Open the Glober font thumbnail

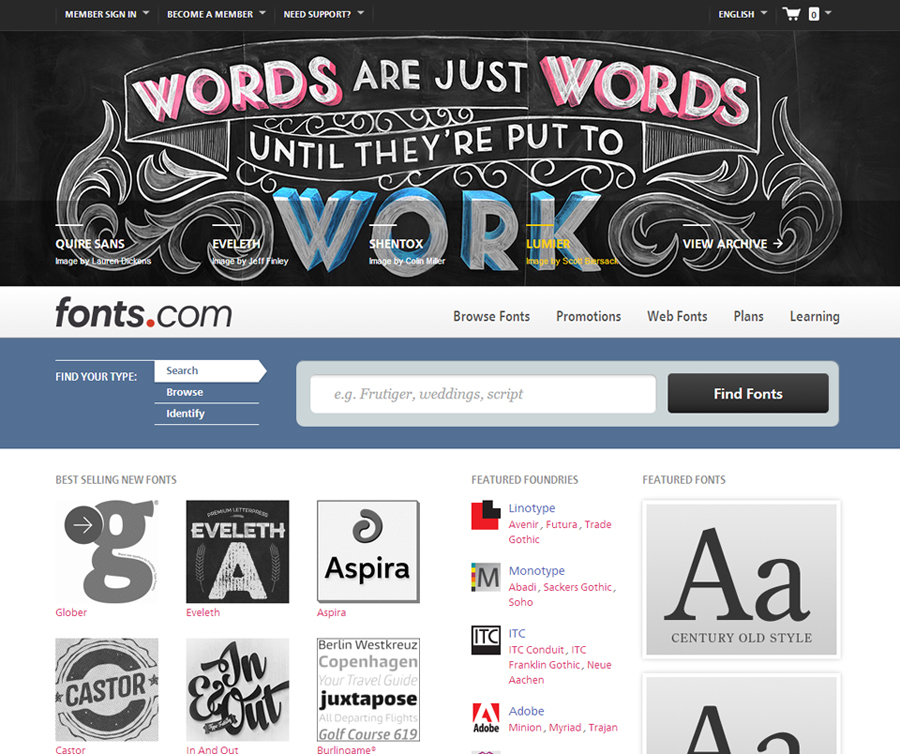(107, 551)
